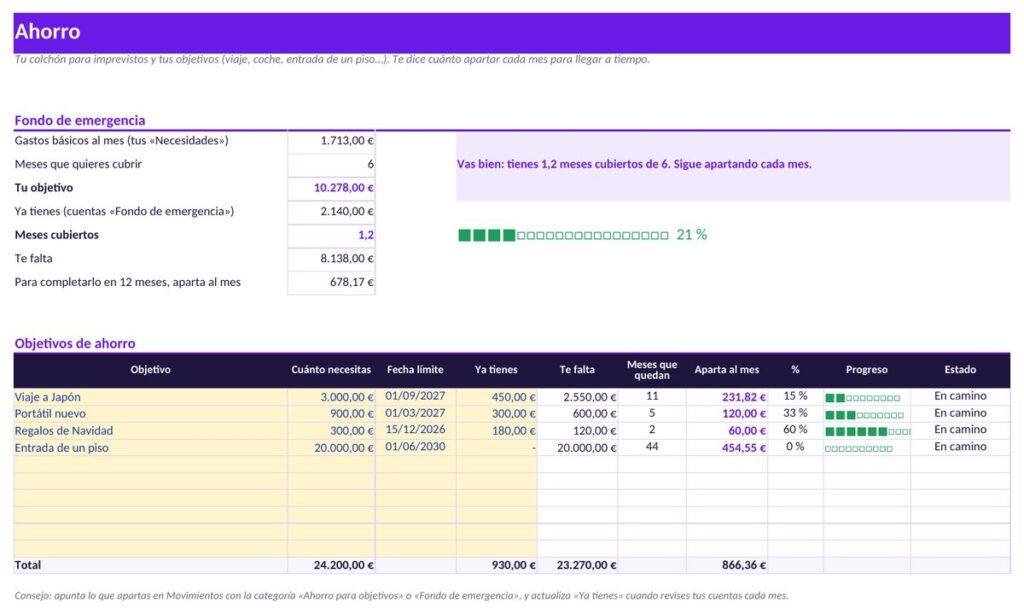Image resolution: width=1024 pixels, height=614 pixels.
Task: Click the 231,82 € monthly amount
Action: click(x=727, y=396)
